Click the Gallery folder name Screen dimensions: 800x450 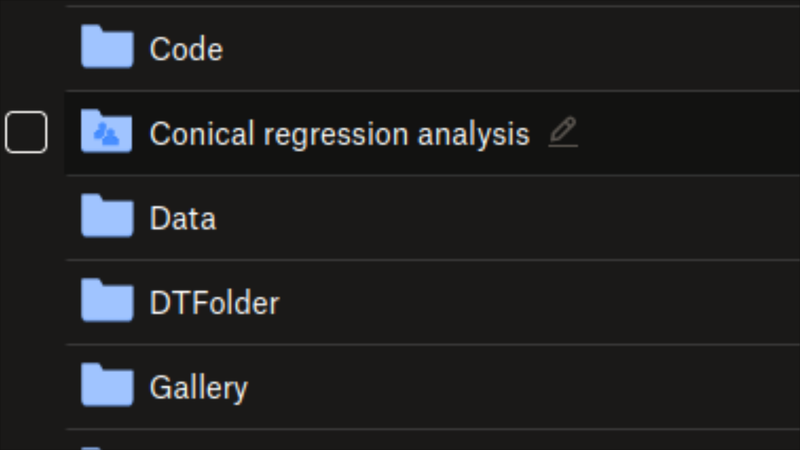198,387
